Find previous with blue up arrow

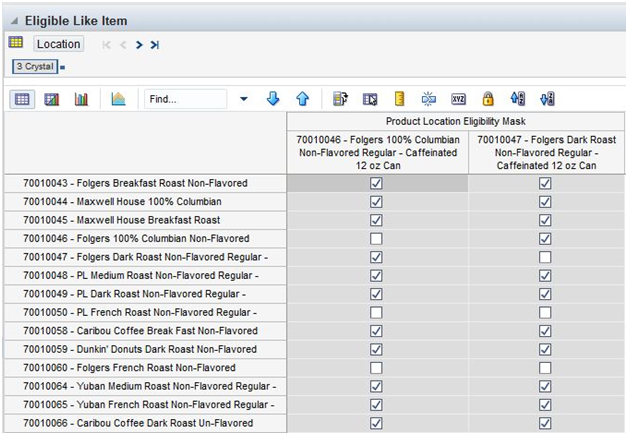(x=302, y=99)
